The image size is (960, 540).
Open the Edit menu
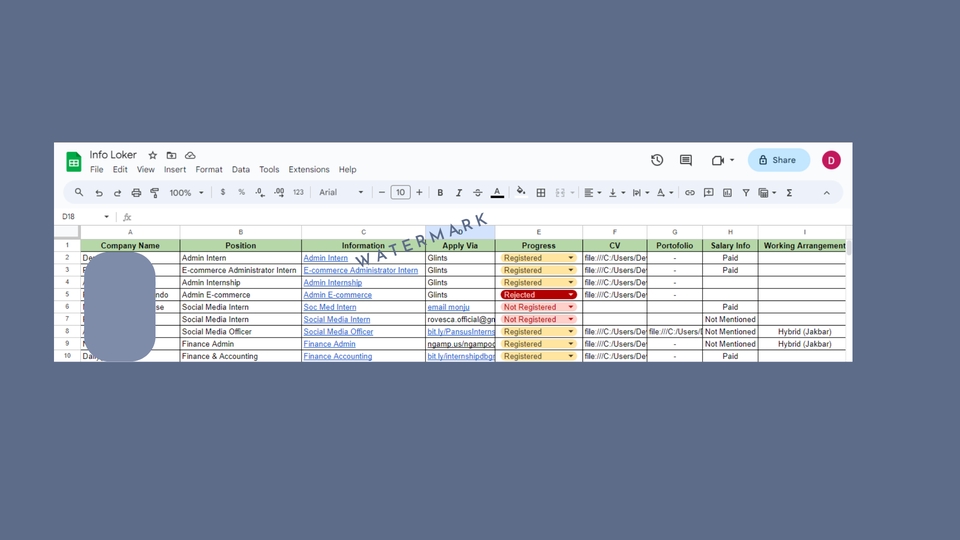[120, 170]
